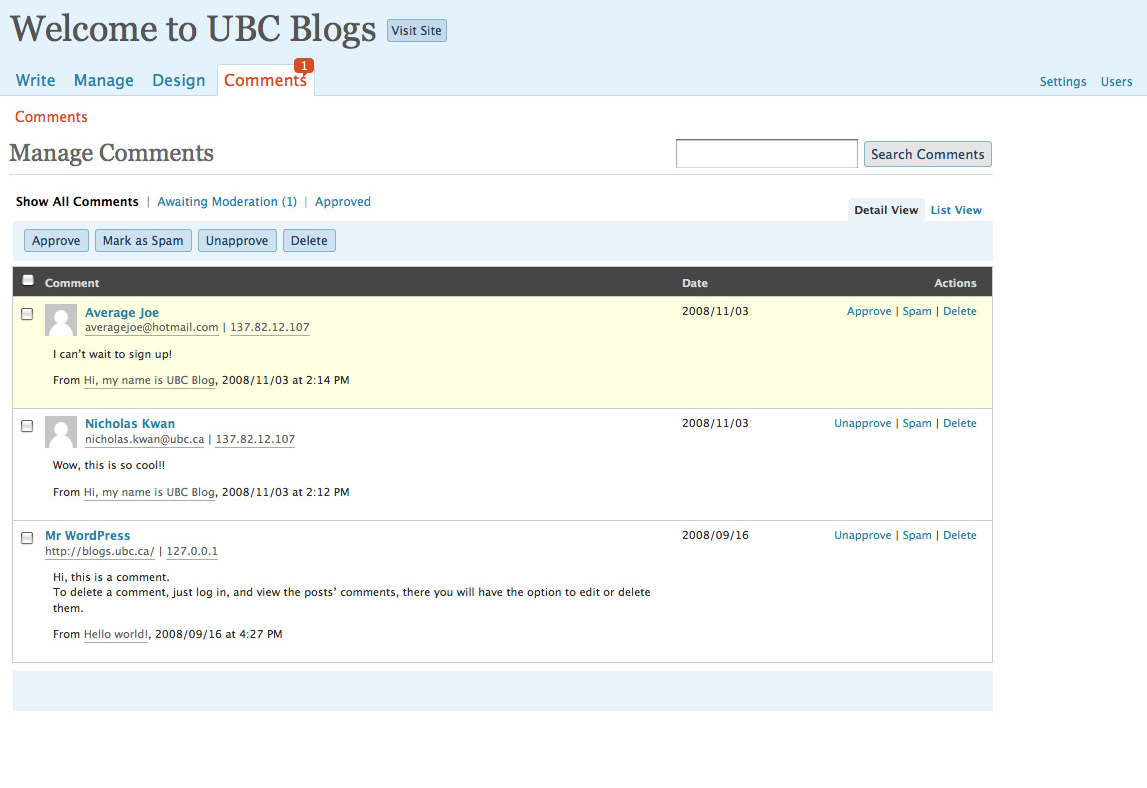Open the Mr WordPress author link
1147x788 pixels.
pyautogui.click(x=88, y=536)
